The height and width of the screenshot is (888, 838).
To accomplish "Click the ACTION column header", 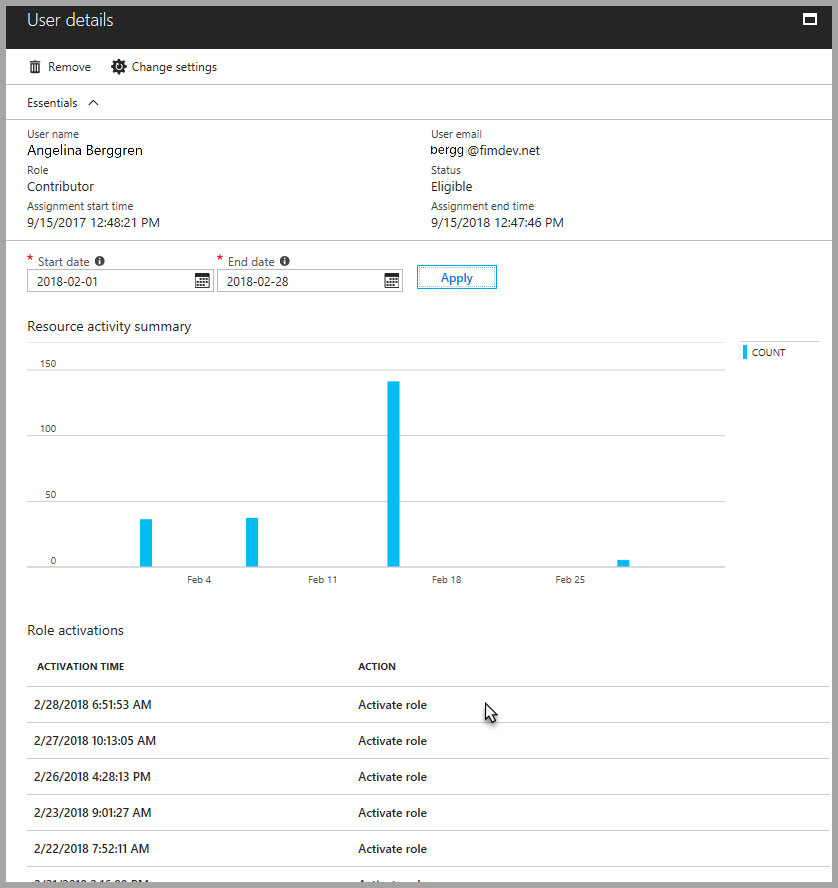I will click(x=377, y=667).
